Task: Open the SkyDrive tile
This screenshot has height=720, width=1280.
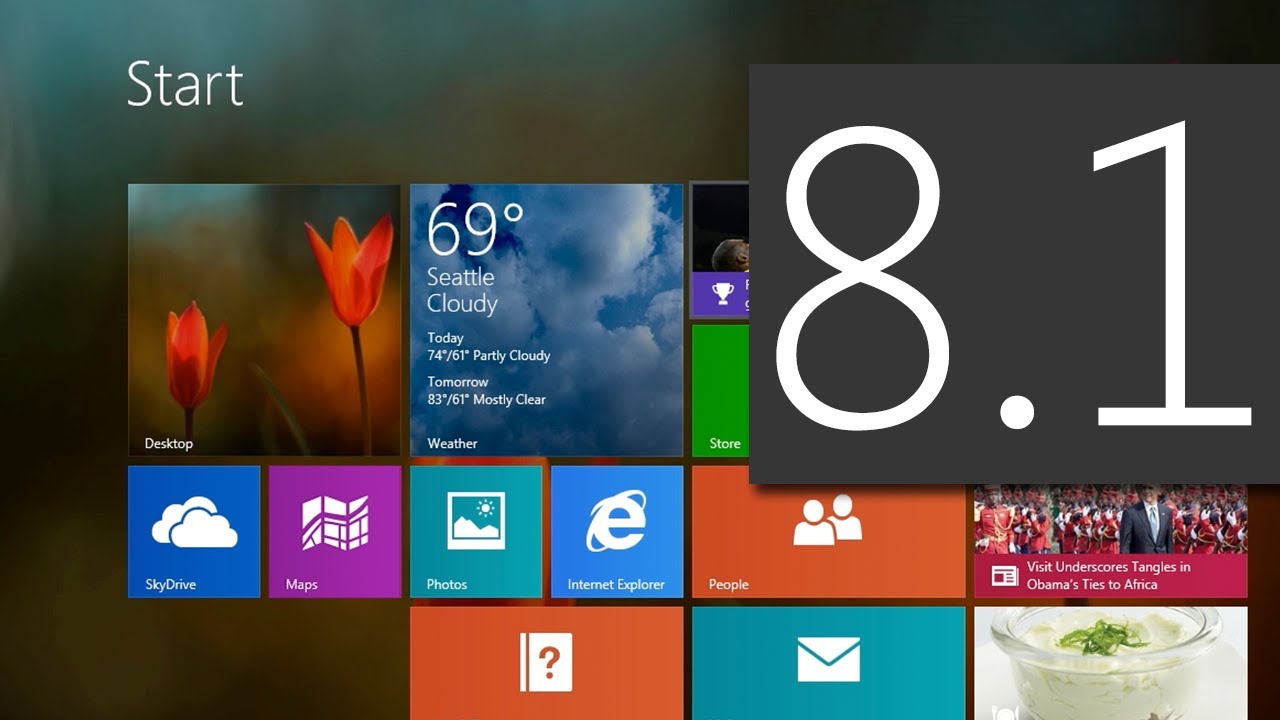Action: [194, 531]
